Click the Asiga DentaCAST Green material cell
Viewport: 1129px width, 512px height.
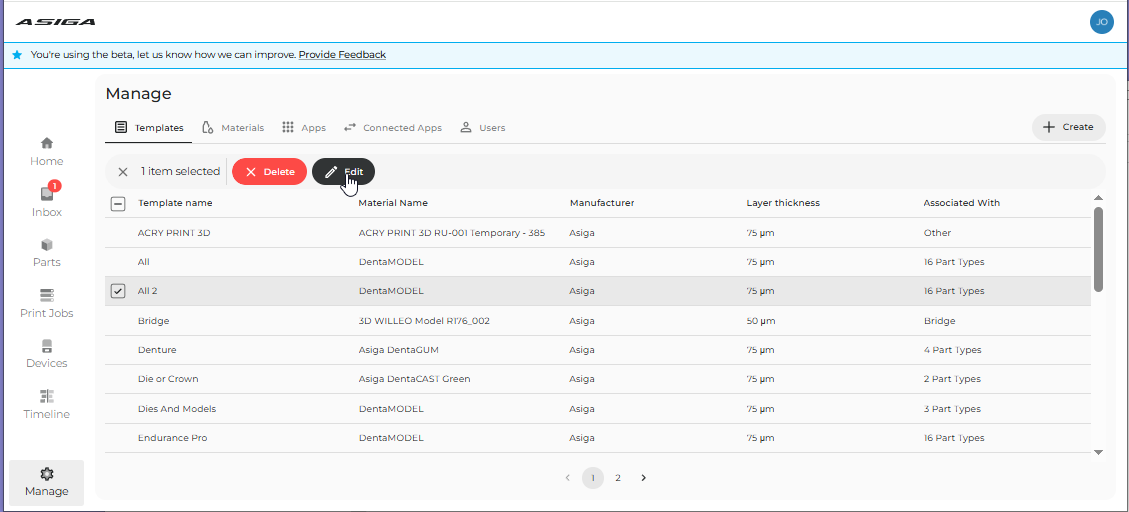point(414,379)
